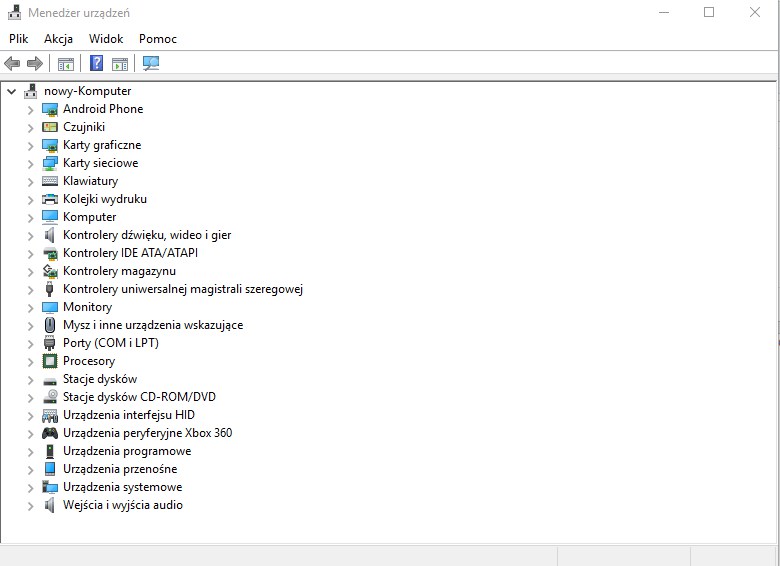Open the Plik menu
Image resolution: width=780 pixels, height=566 pixels.
tap(18, 39)
